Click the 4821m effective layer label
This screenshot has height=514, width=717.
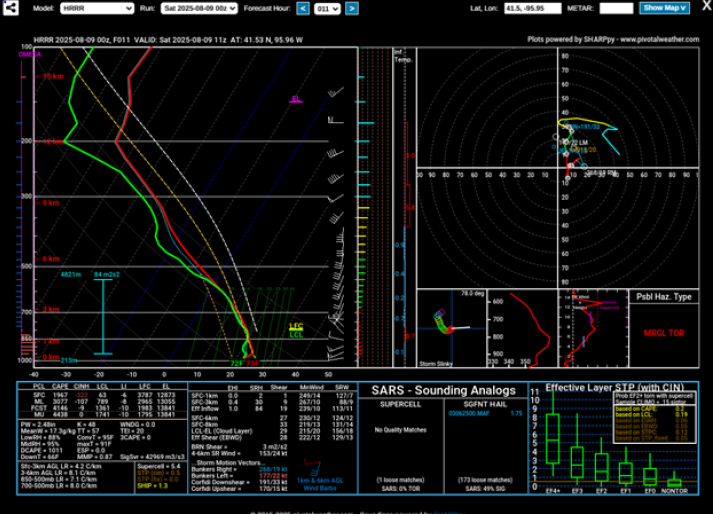[71, 274]
